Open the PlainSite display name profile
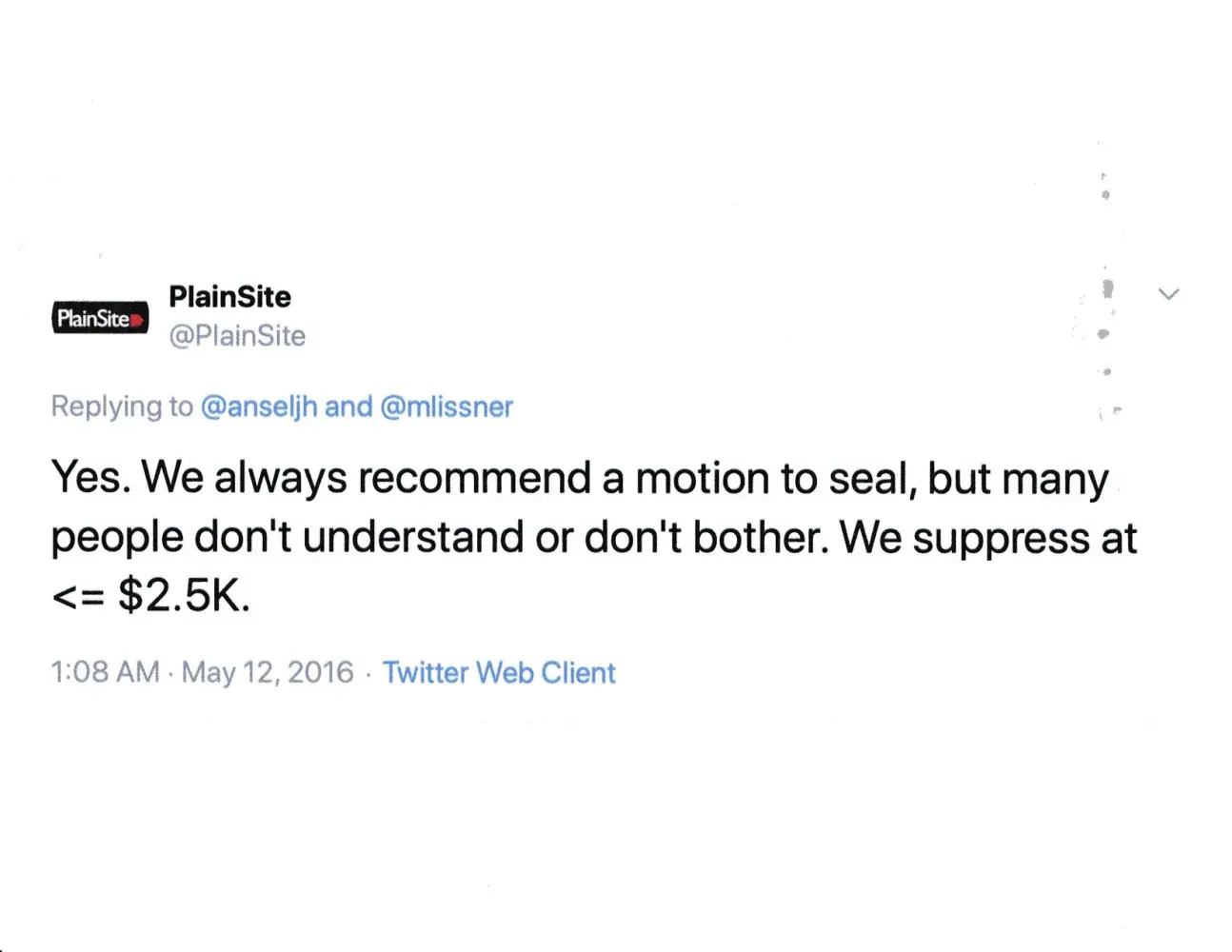1232x952 pixels. point(229,296)
